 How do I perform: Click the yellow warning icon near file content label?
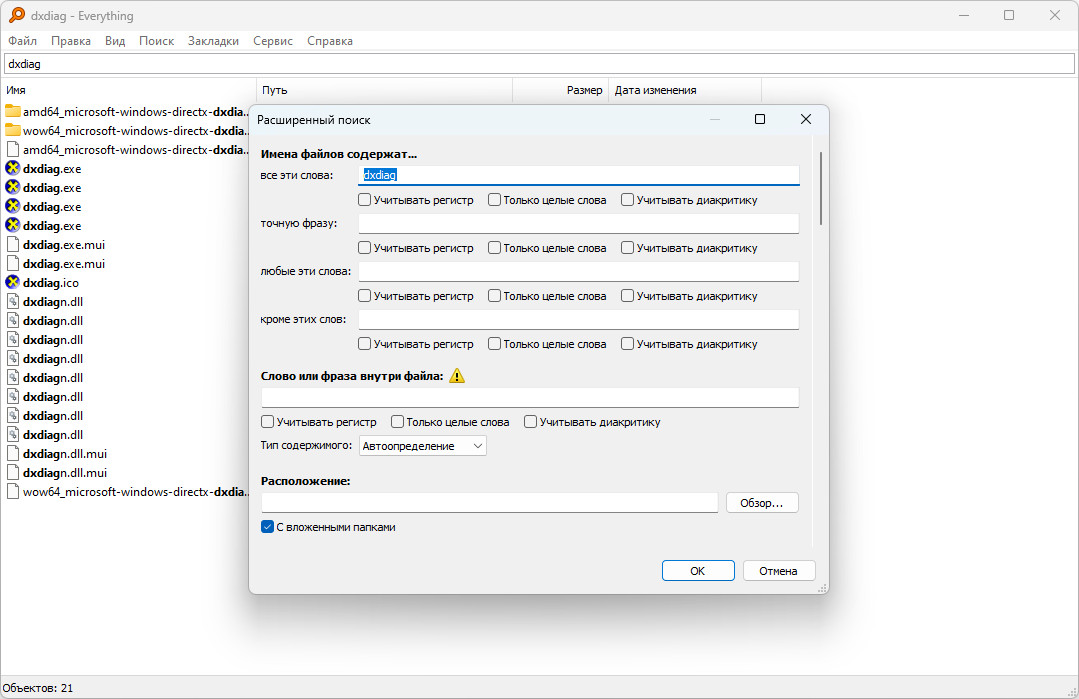tap(457, 376)
